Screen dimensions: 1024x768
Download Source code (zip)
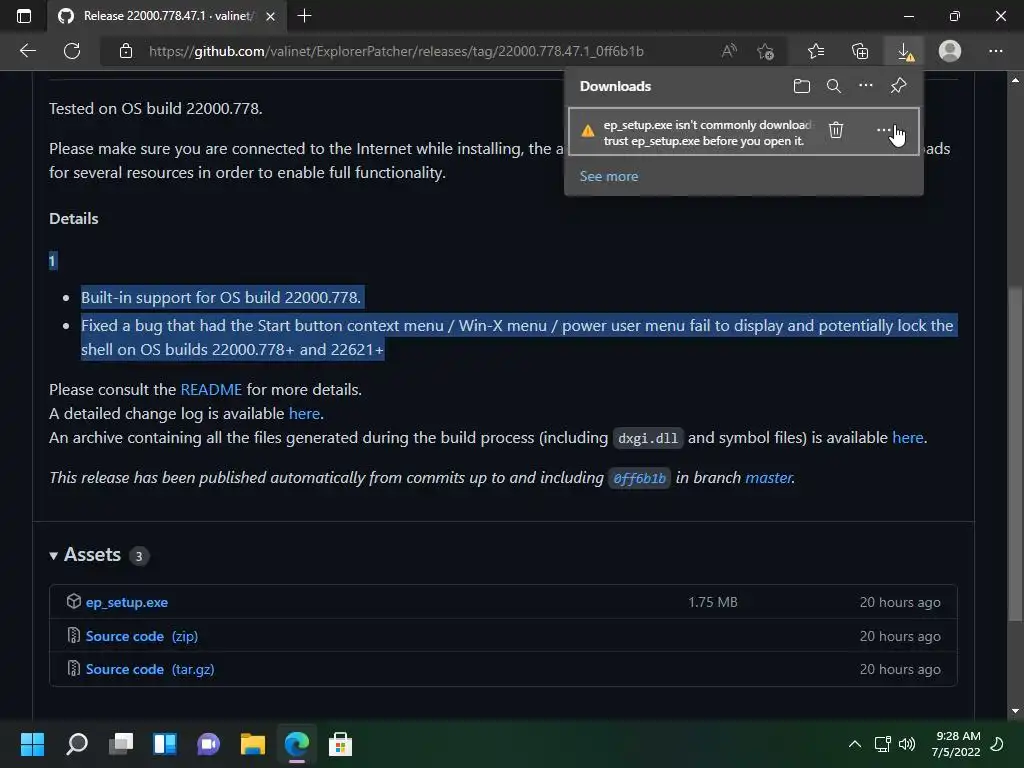142,636
